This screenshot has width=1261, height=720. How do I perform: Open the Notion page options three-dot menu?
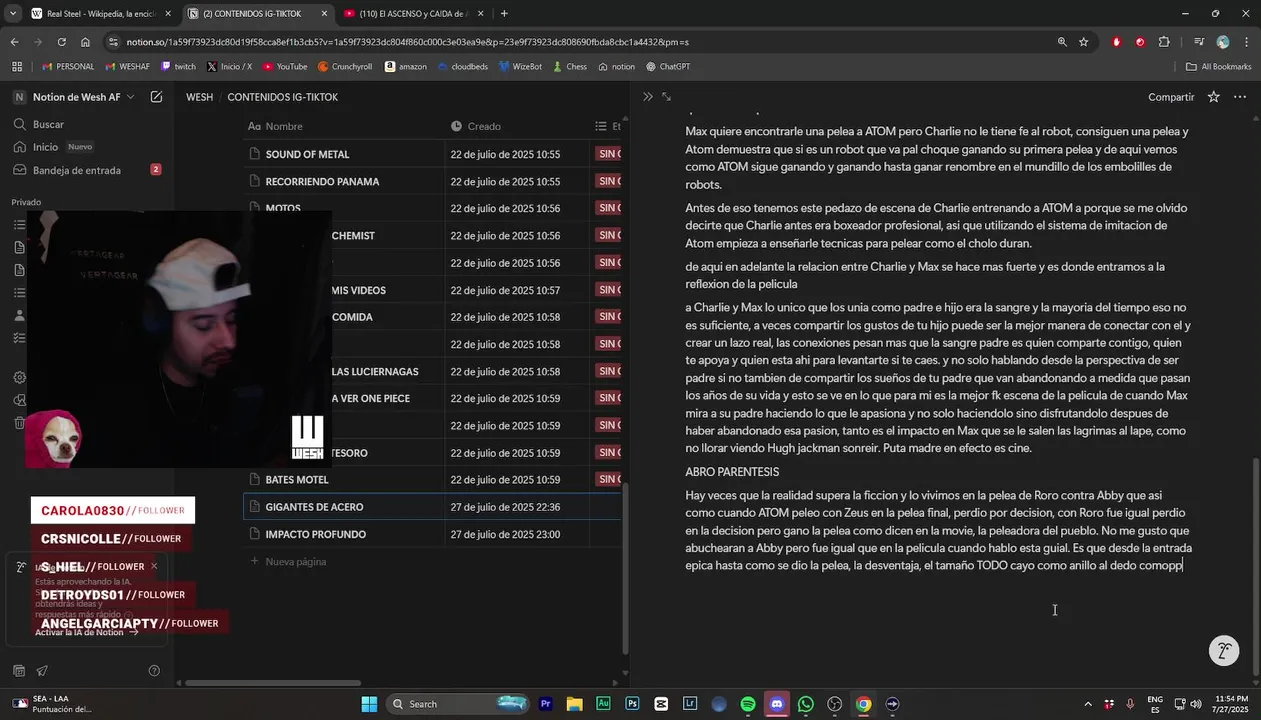(1240, 97)
